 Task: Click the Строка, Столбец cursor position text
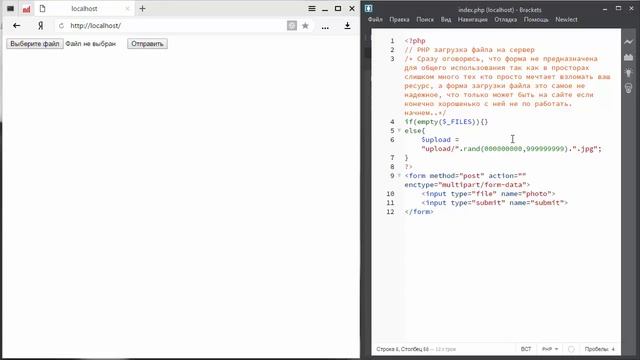402,349
